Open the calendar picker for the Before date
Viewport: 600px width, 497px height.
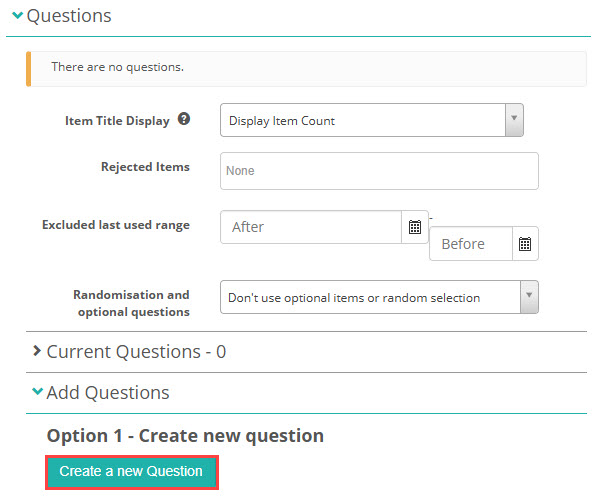[525, 244]
